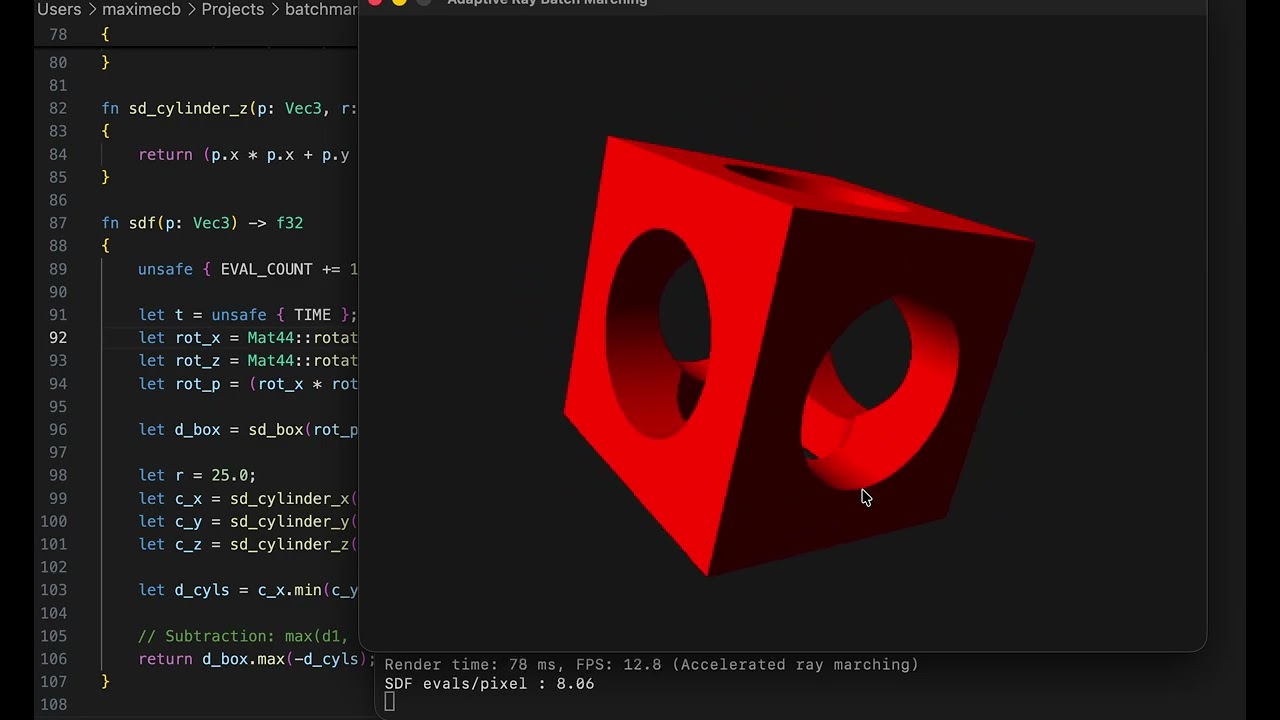Click the 'fn sd_cylinder_z' function name
Image resolution: width=1280 pixels, height=720 pixels.
point(188,108)
